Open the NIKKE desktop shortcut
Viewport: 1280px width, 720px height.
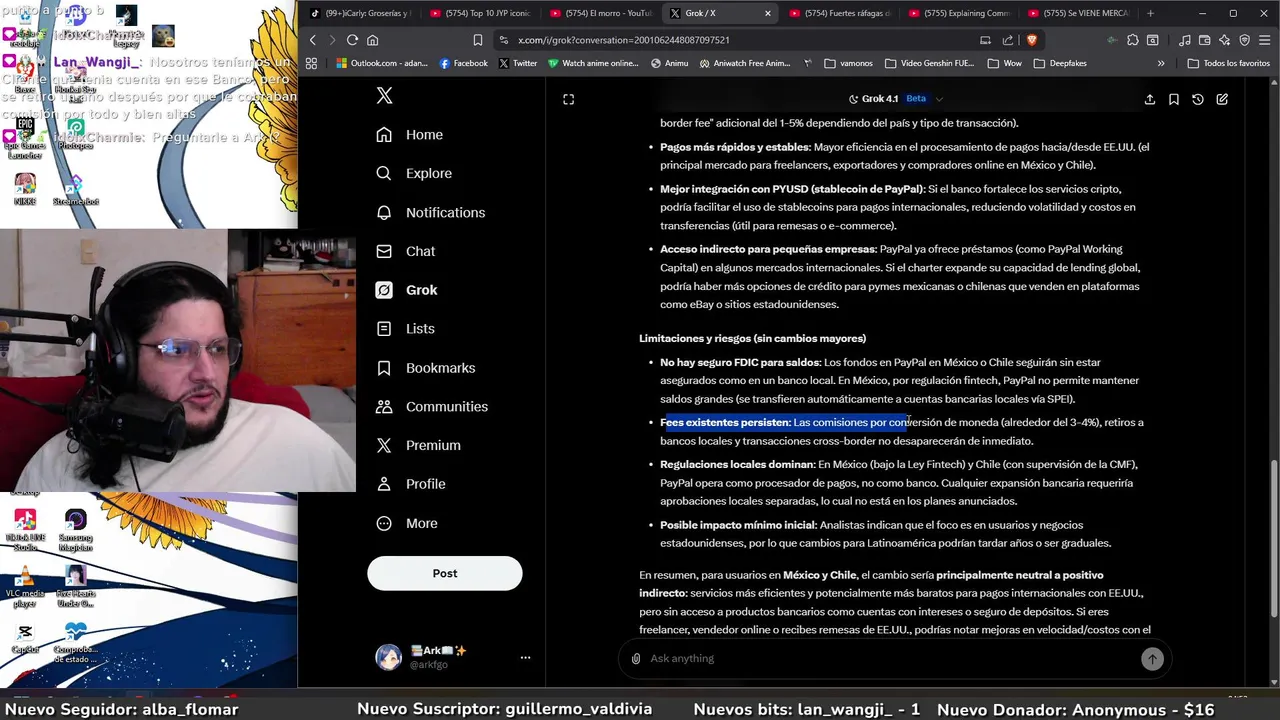coord(25,189)
